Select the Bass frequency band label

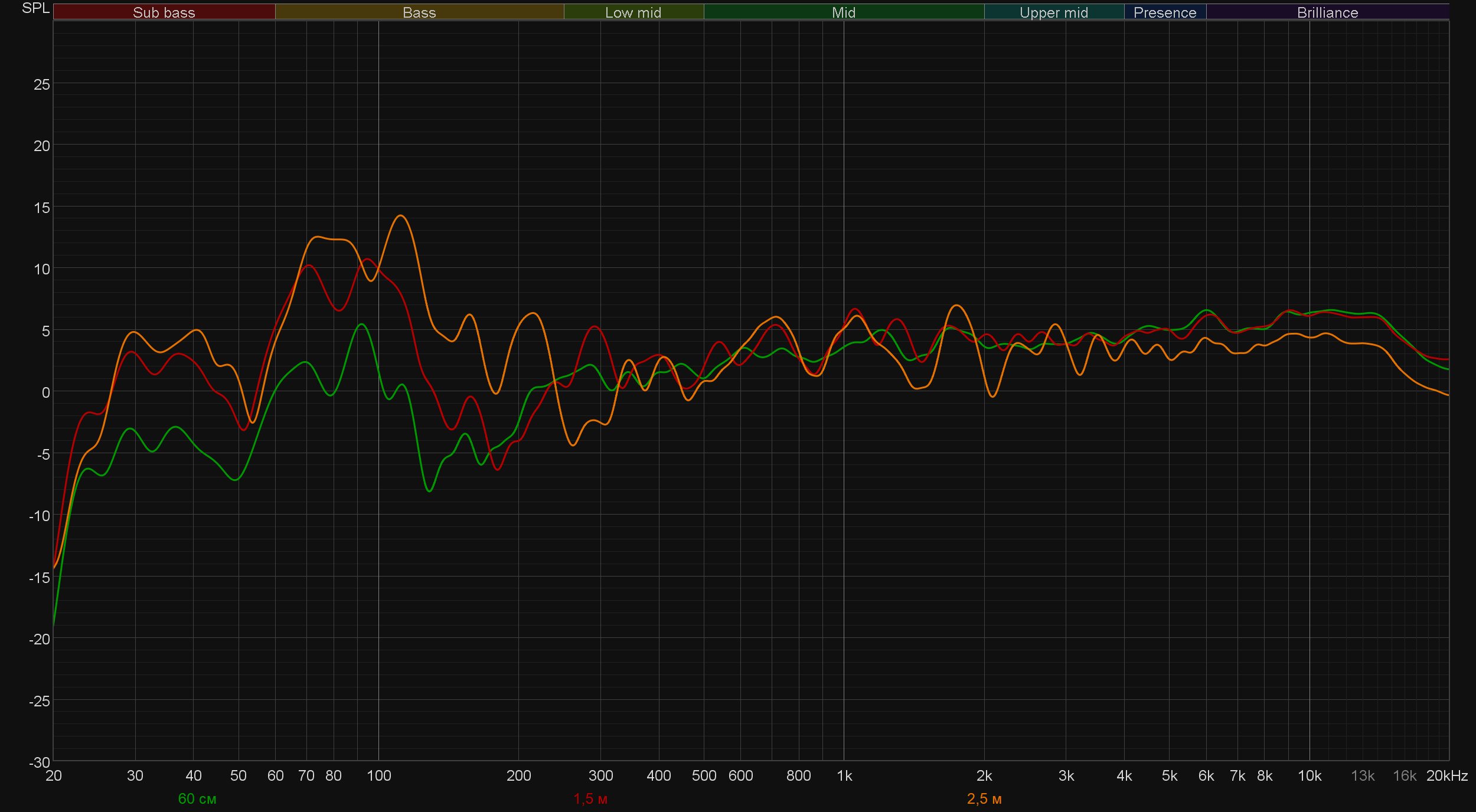419,12
